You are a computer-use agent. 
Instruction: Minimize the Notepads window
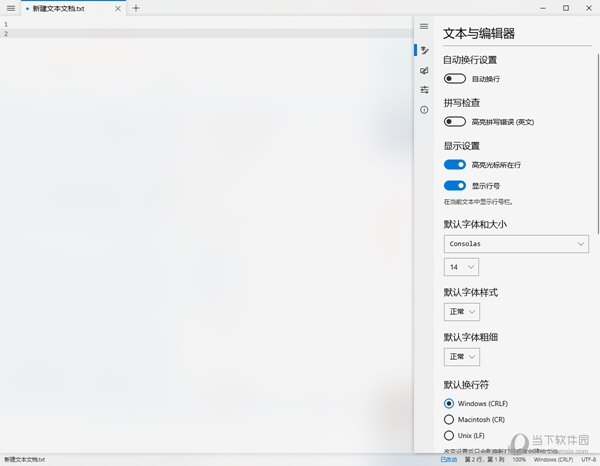click(x=543, y=8)
